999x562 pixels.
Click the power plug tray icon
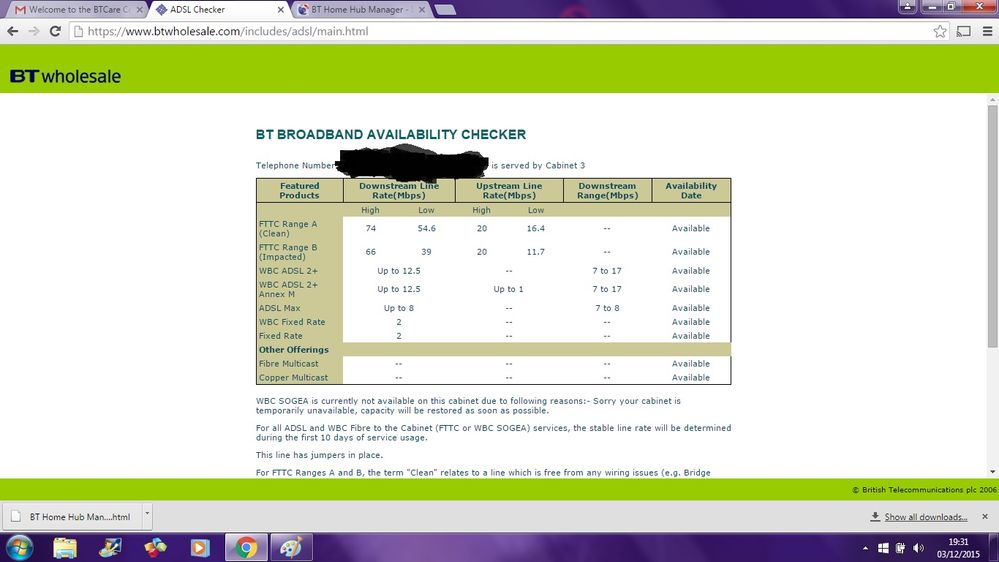[x=900, y=548]
